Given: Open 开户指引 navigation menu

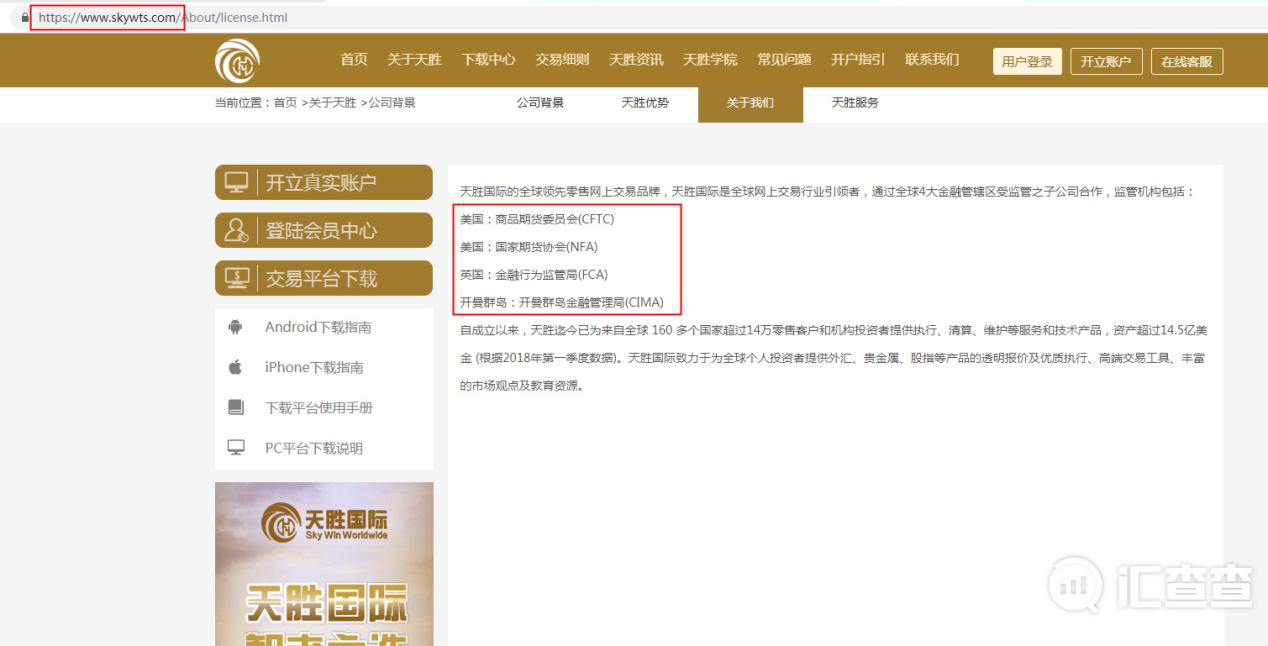Looking at the screenshot, I should (858, 60).
